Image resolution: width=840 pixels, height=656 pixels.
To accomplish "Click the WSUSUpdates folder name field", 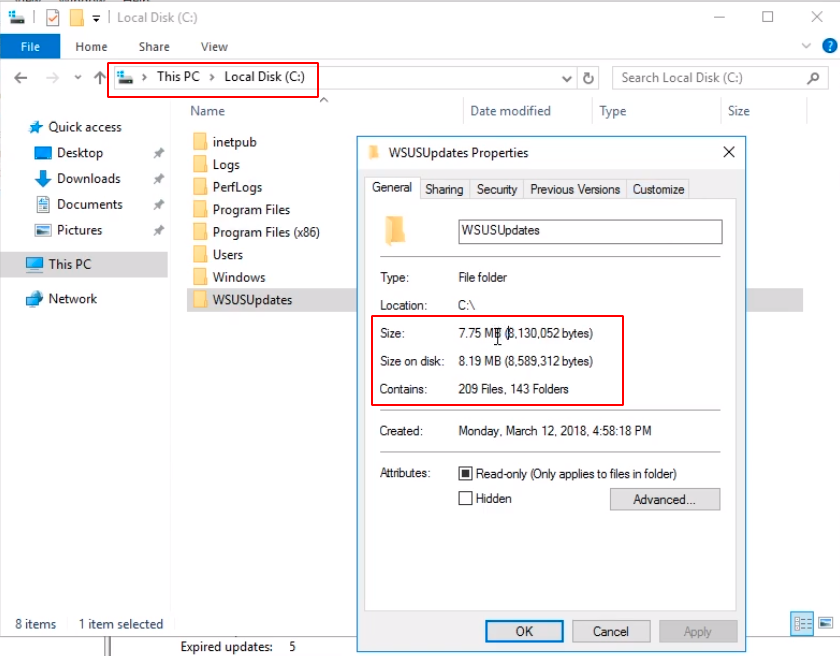I will pos(590,231).
